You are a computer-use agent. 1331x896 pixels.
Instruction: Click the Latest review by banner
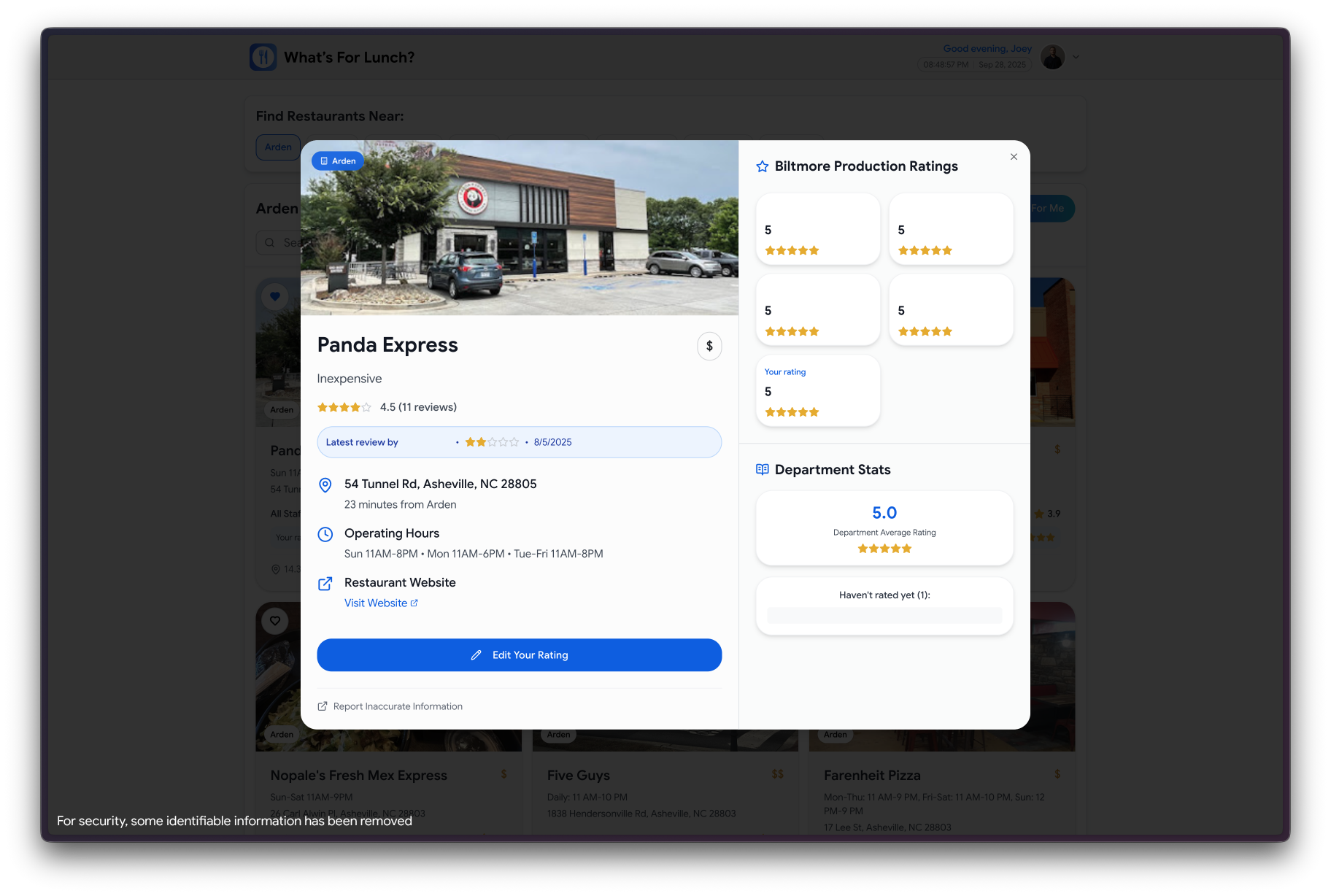coord(519,442)
